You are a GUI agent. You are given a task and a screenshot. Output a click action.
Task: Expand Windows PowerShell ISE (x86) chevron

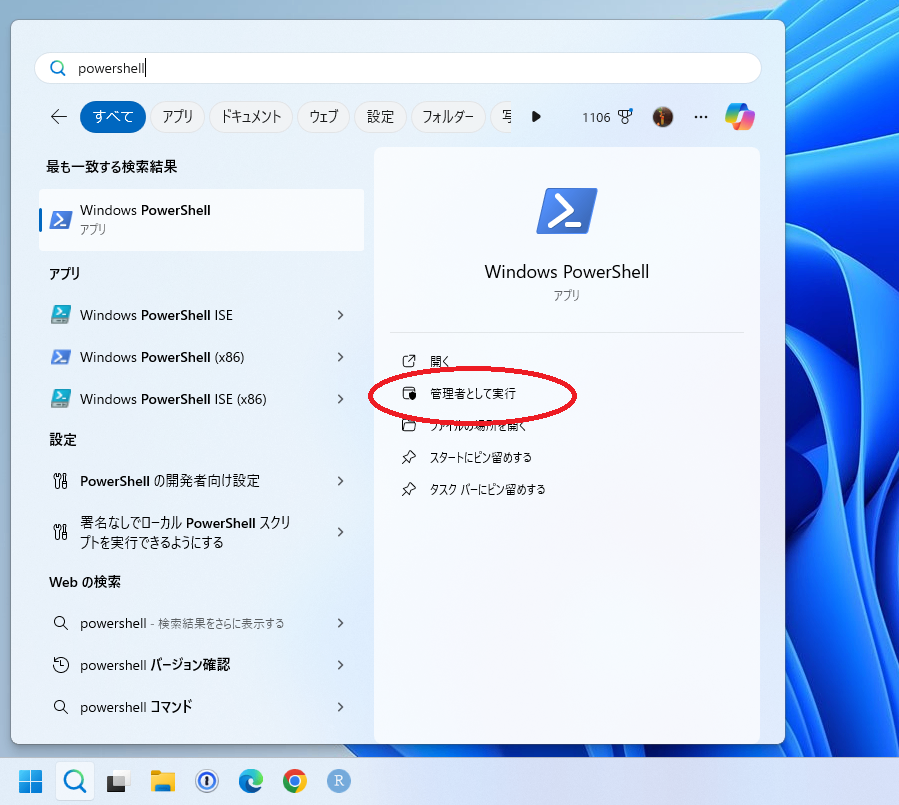click(341, 399)
